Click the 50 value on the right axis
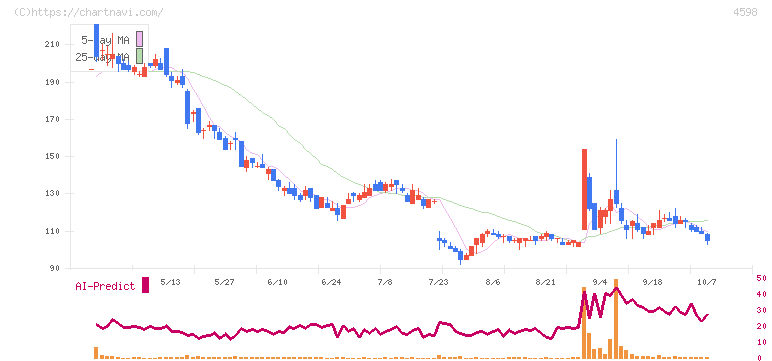 pyautogui.click(x=761, y=279)
